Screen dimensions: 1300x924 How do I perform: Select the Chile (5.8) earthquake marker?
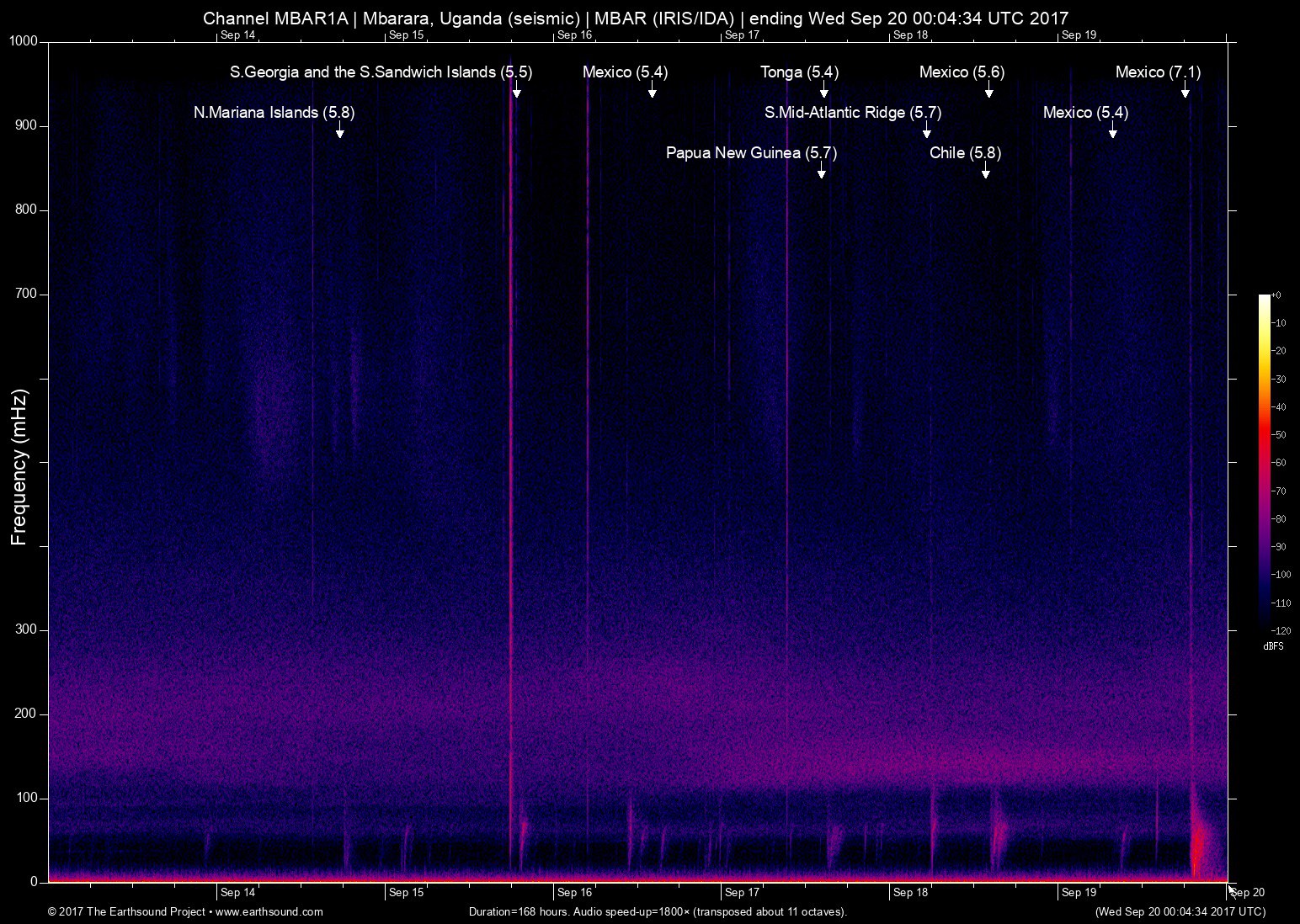coord(985,173)
